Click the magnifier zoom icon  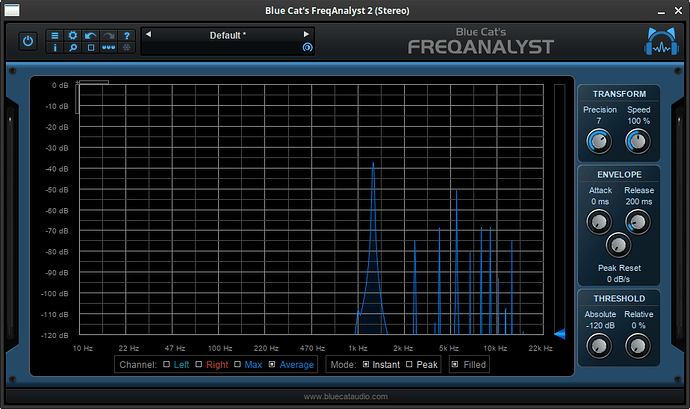click(72, 47)
